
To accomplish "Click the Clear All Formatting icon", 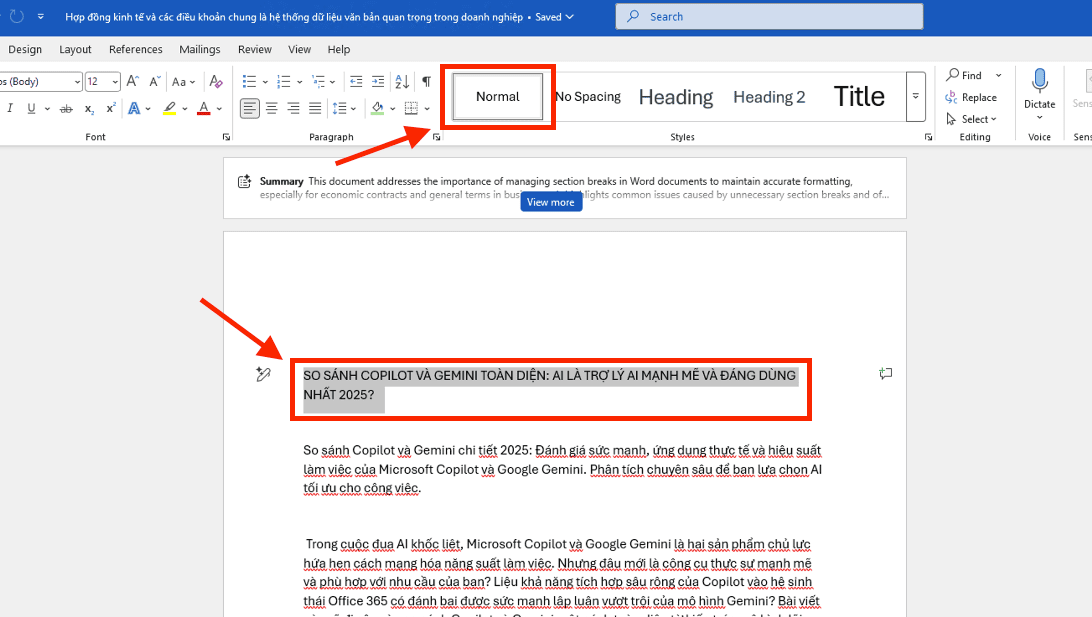I will click(215, 82).
